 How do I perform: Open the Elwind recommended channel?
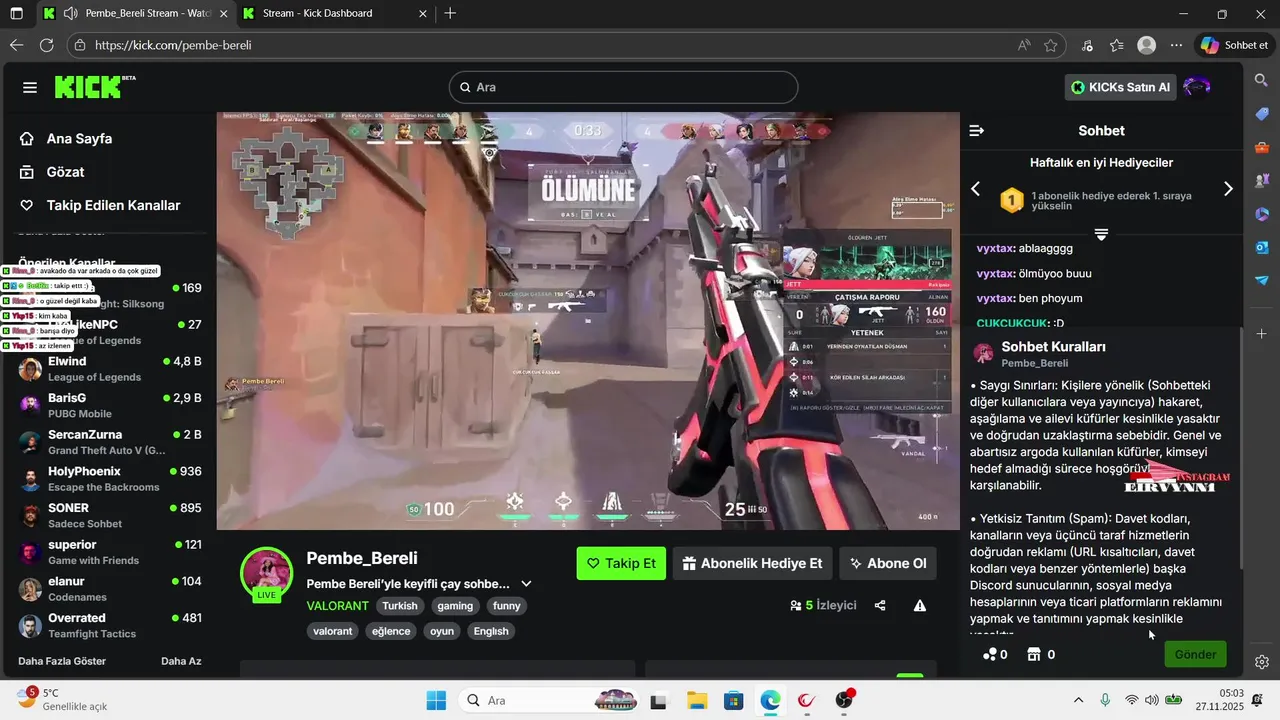click(110, 369)
